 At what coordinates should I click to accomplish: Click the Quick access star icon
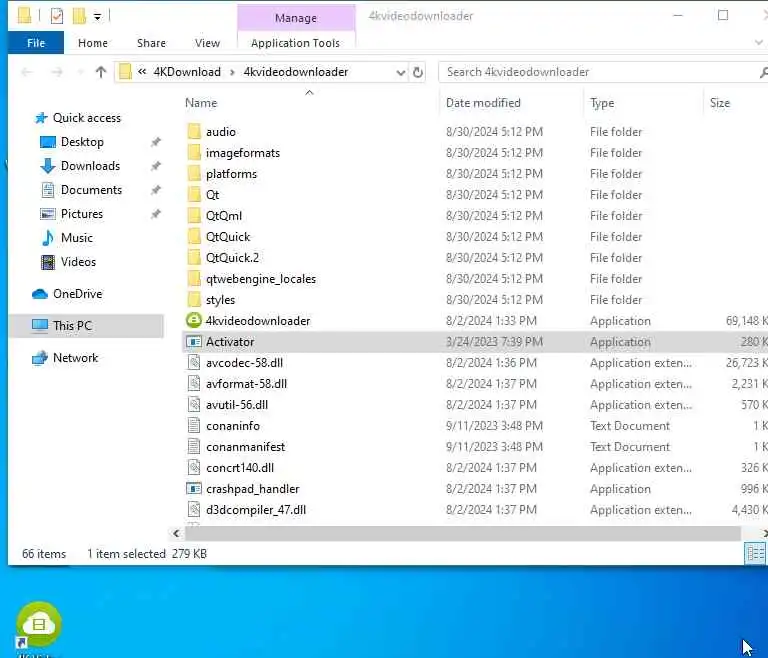(x=41, y=118)
